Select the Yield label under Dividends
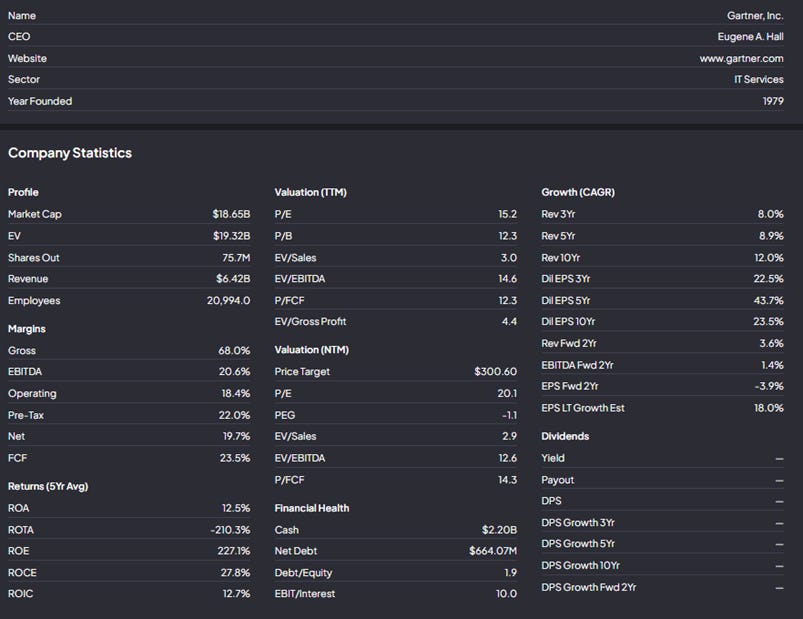The height and width of the screenshot is (619, 803). [553, 458]
